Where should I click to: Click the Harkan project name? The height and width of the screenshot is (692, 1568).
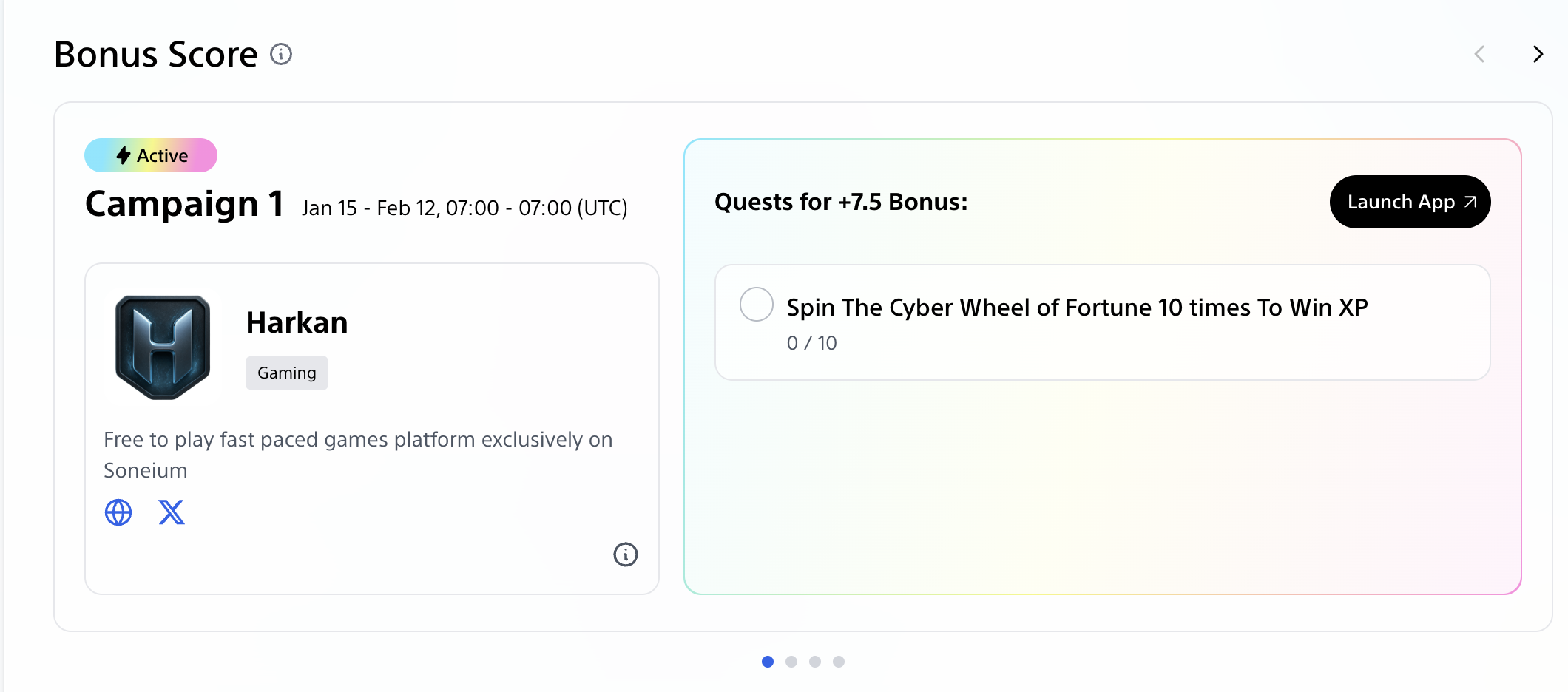pyautogui.click(x=297, y=323)
